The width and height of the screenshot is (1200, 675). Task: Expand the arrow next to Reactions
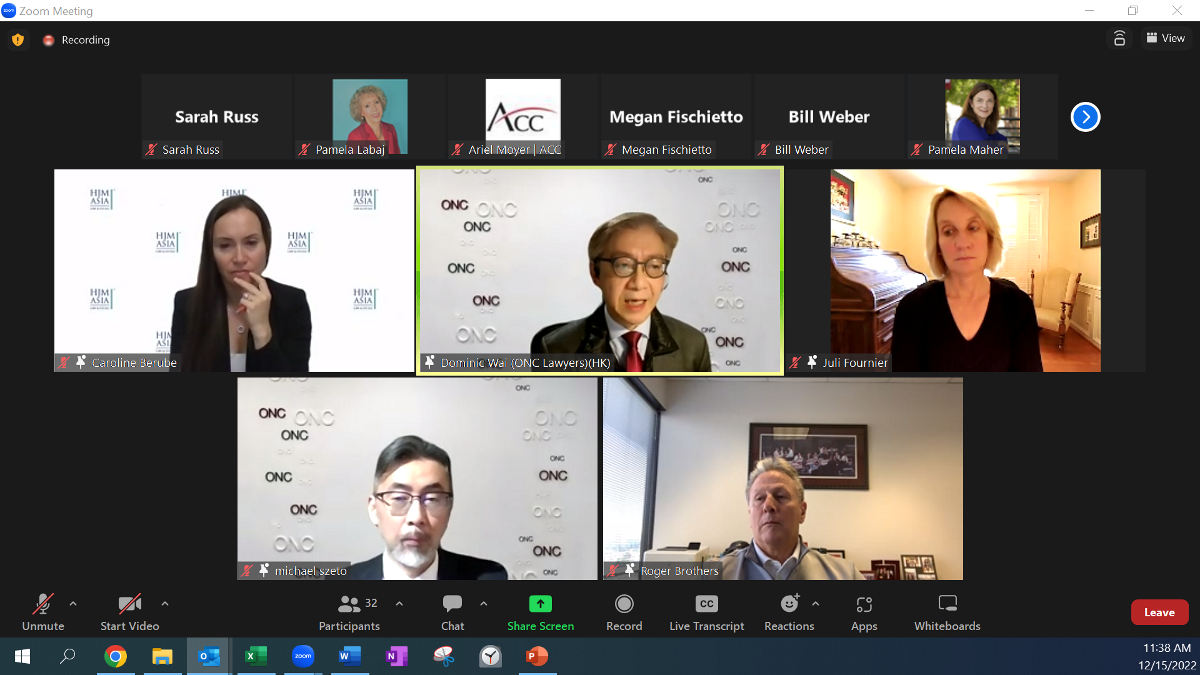[815, 604]
